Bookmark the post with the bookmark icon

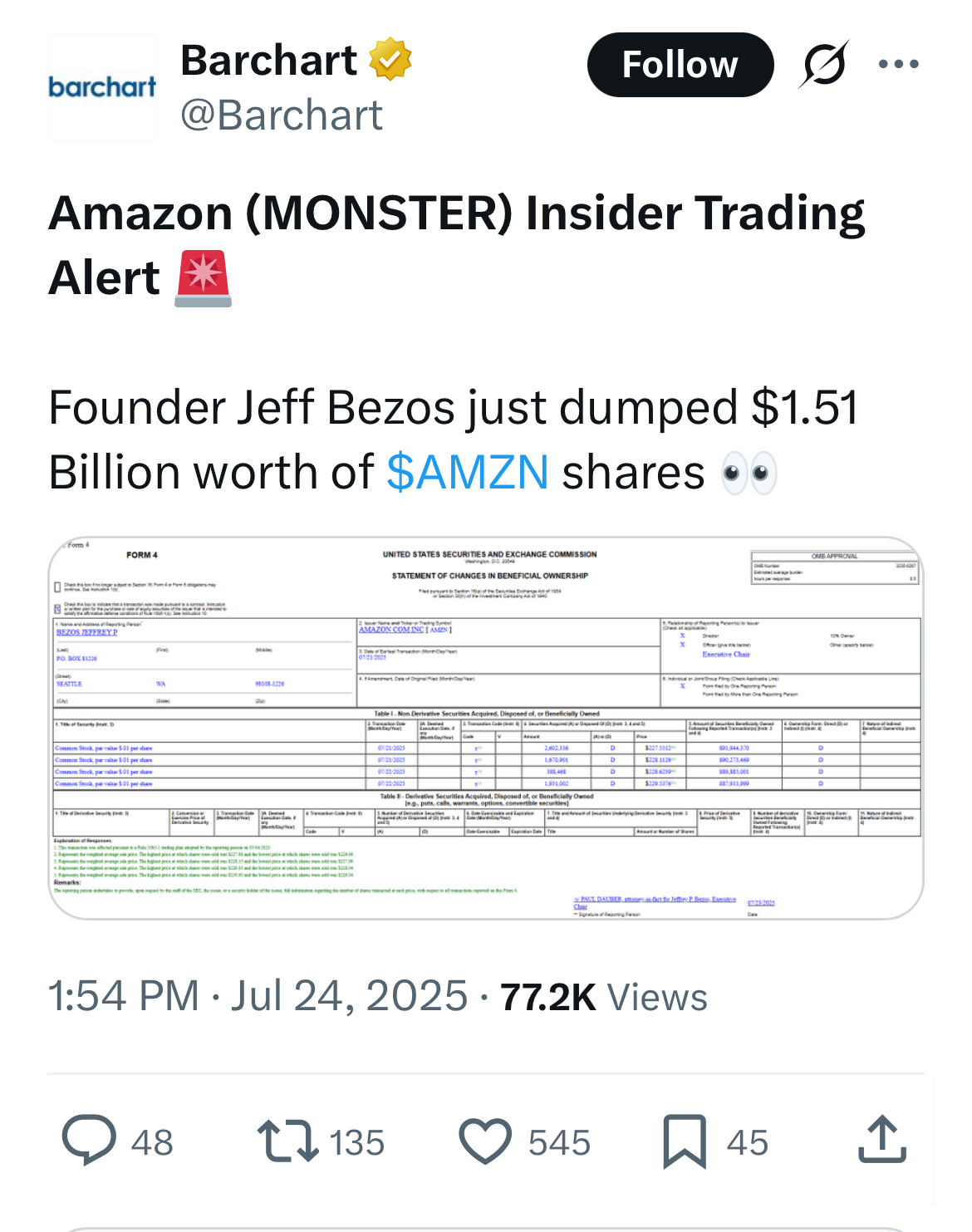pyautogui.click(x=684, y=1141)
